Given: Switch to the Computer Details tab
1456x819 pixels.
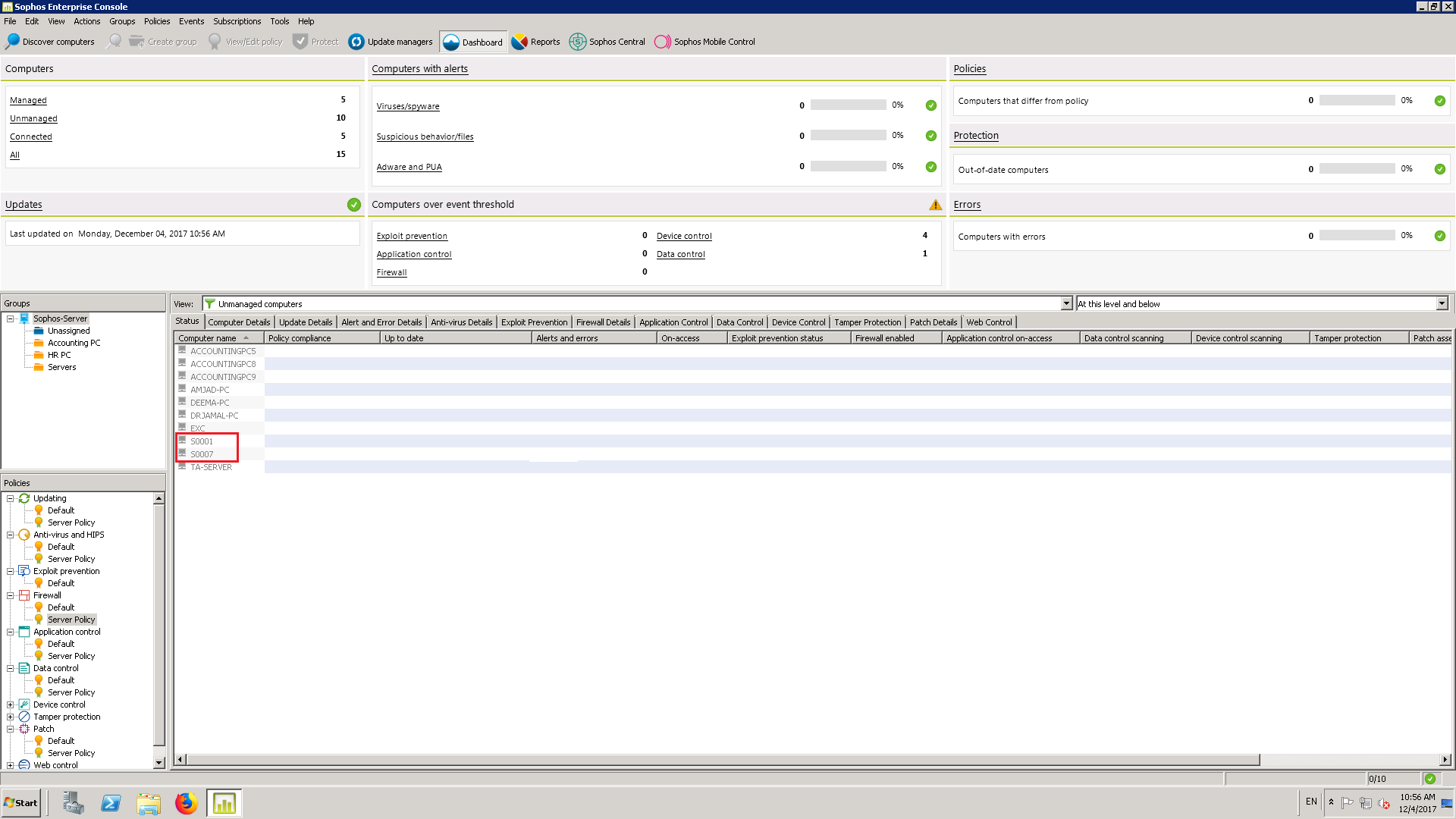Looking at the screenshot, I should [239, 322].
